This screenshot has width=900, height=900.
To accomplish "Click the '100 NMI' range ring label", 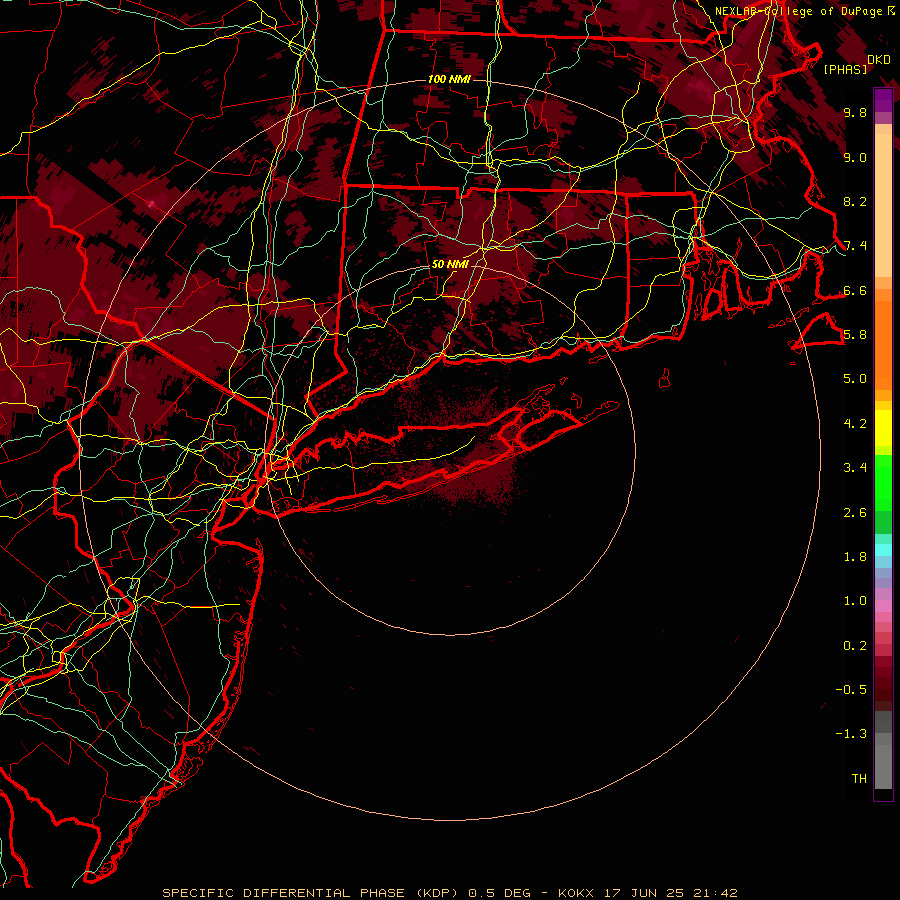I will 449,79.
